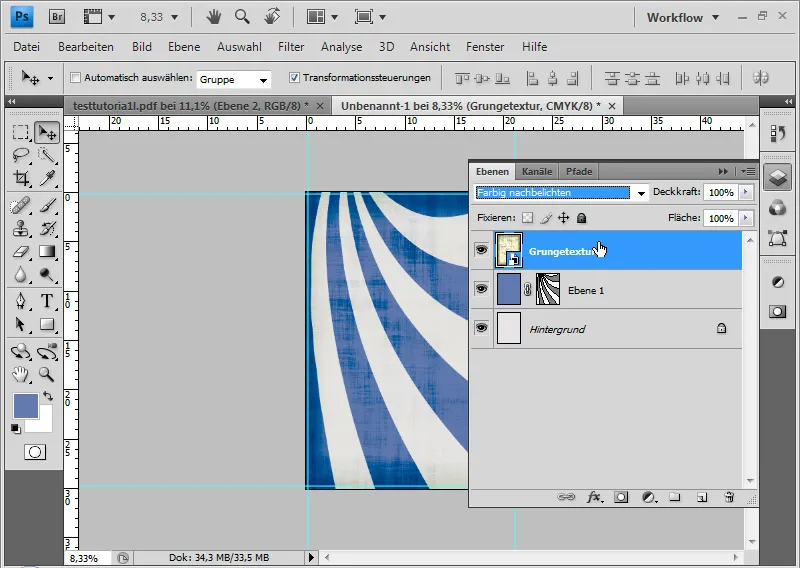This screenshot has height=568, width=800.
Task: Select the Dodge tool
Action: (47, 275)
